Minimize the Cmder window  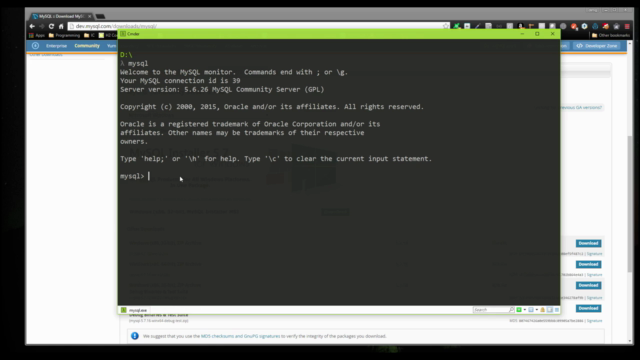[522, 34]
